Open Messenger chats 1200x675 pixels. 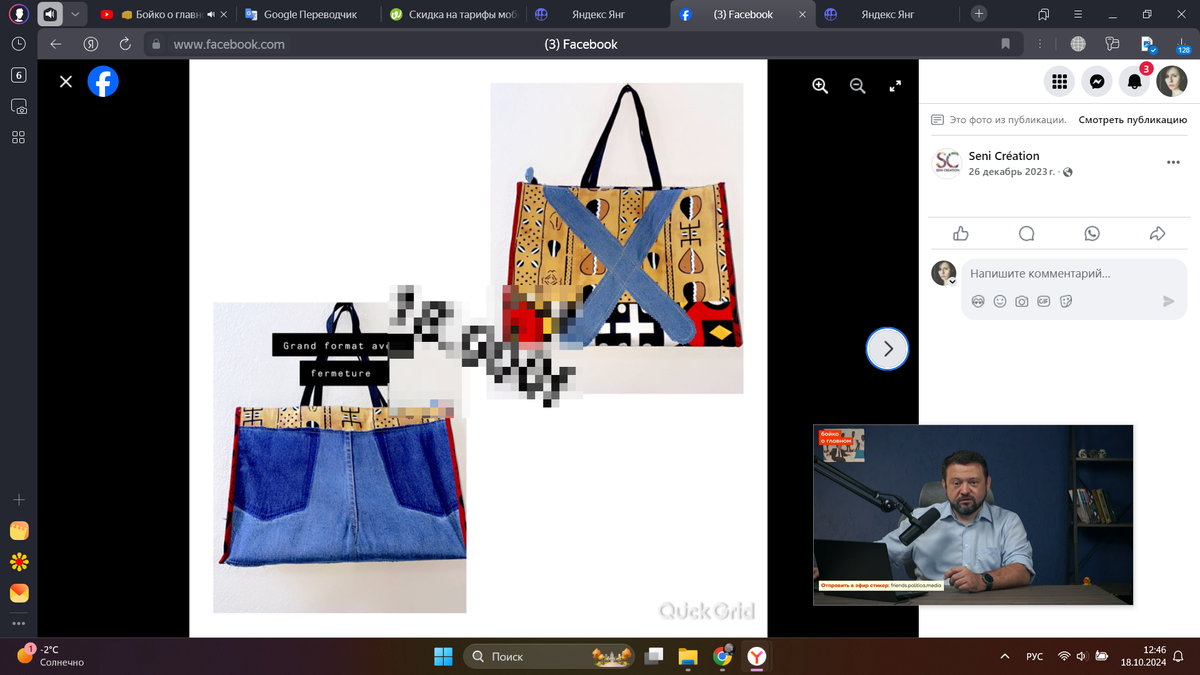click(1097, 82)
